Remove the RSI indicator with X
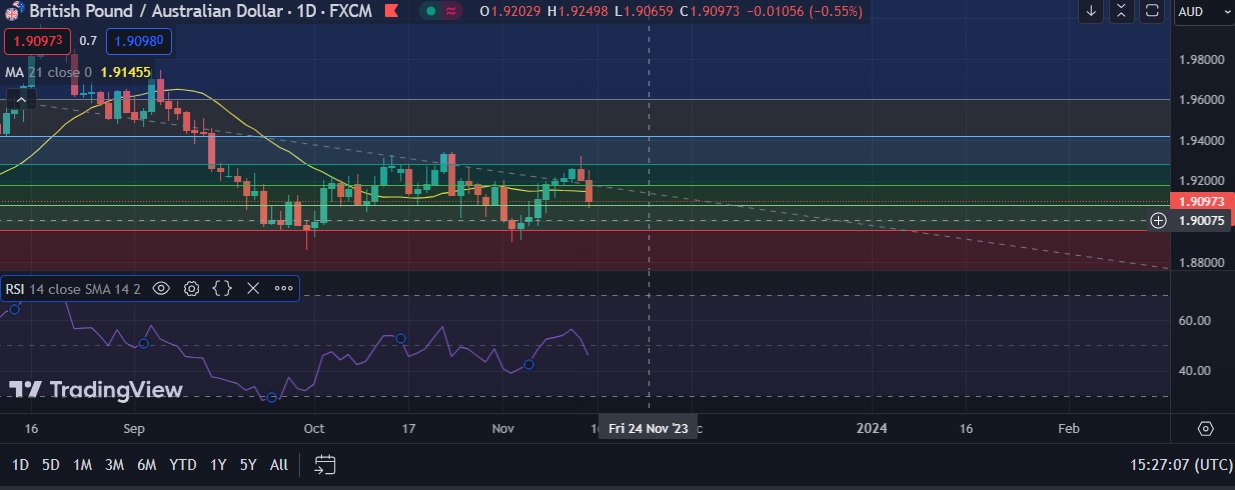Screen dimensions: 1235x490 pos(253,288)
